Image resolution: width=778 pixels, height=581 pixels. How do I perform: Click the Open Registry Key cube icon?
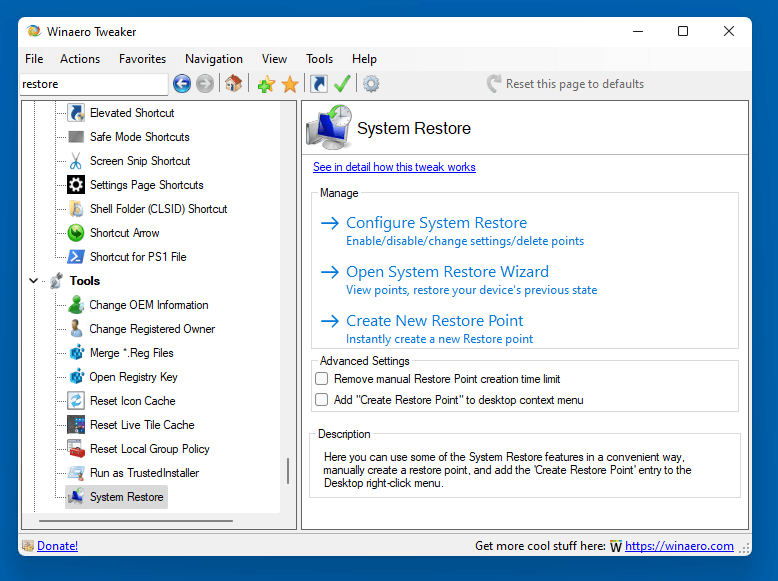pyautogui.click(x=76, y=377)
